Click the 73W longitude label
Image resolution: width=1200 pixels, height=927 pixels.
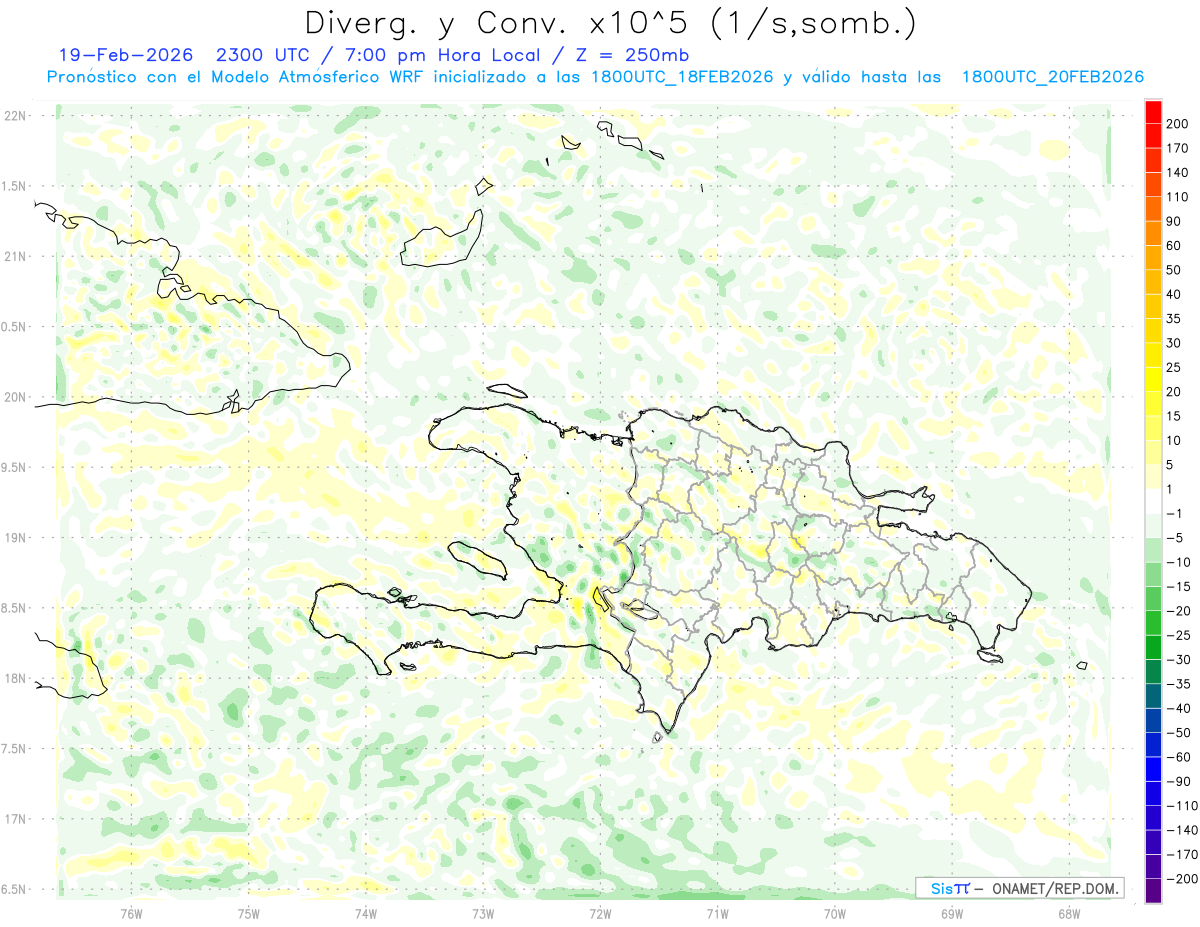point(483,913)
